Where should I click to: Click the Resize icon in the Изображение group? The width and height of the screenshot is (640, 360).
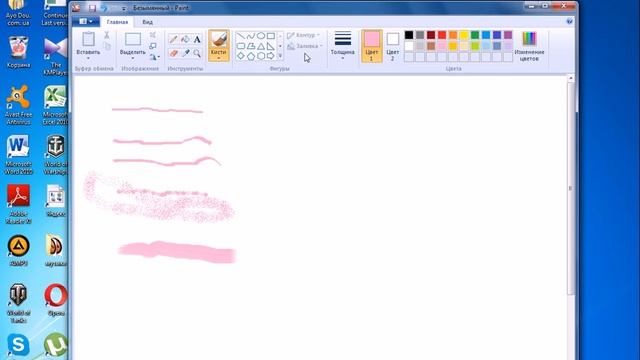click(153, 46)
